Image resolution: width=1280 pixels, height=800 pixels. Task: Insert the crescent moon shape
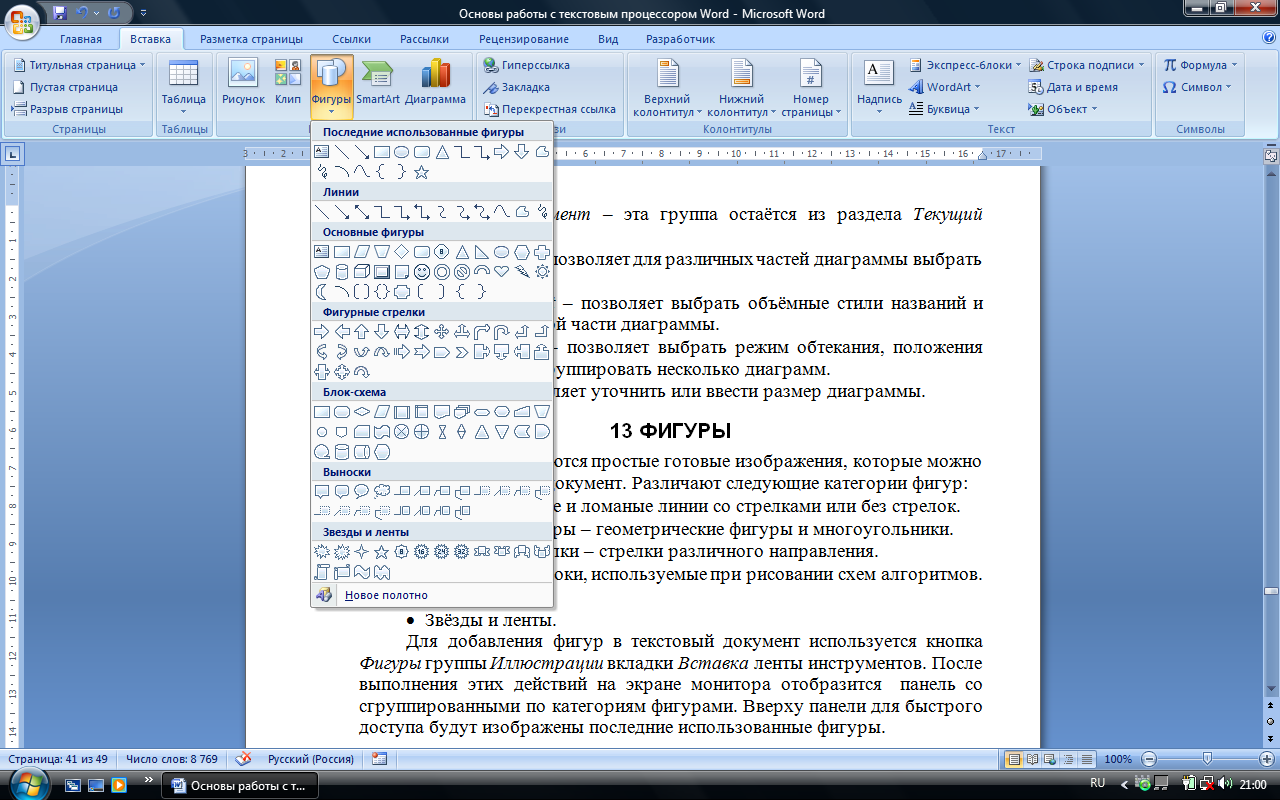point(321,292)
